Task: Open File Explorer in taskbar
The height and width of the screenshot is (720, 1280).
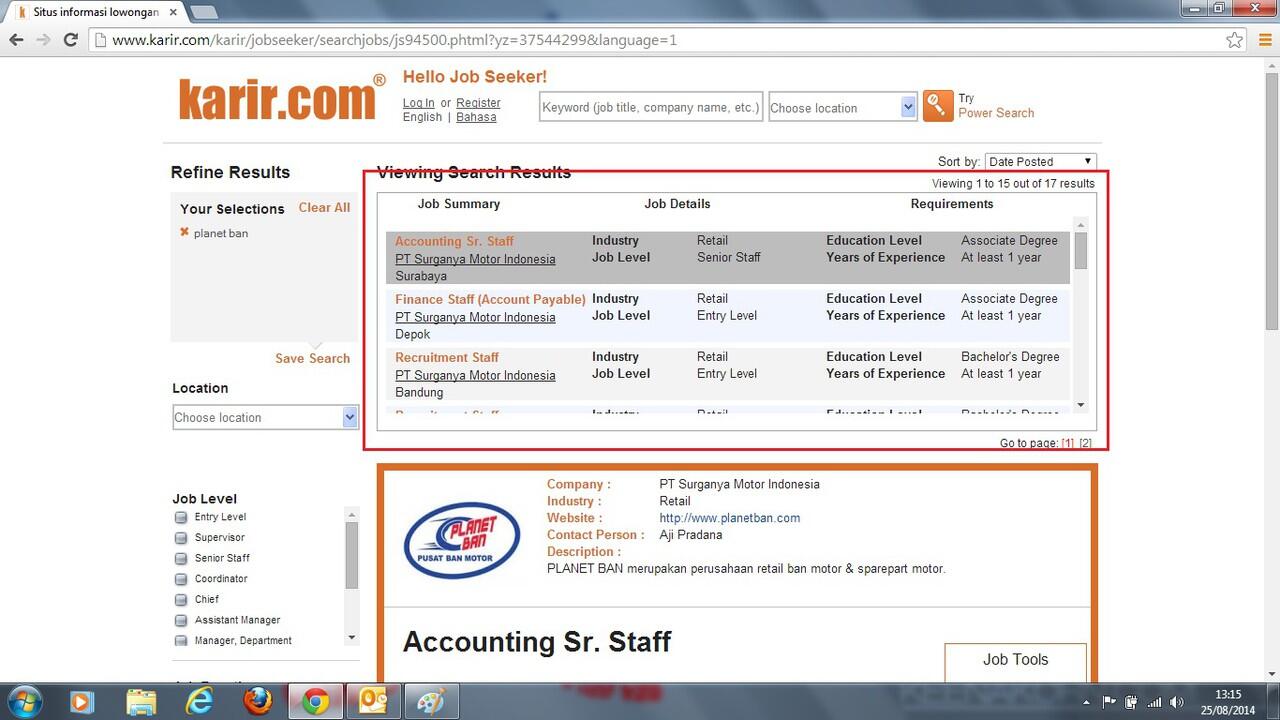Action: [141, 702]
